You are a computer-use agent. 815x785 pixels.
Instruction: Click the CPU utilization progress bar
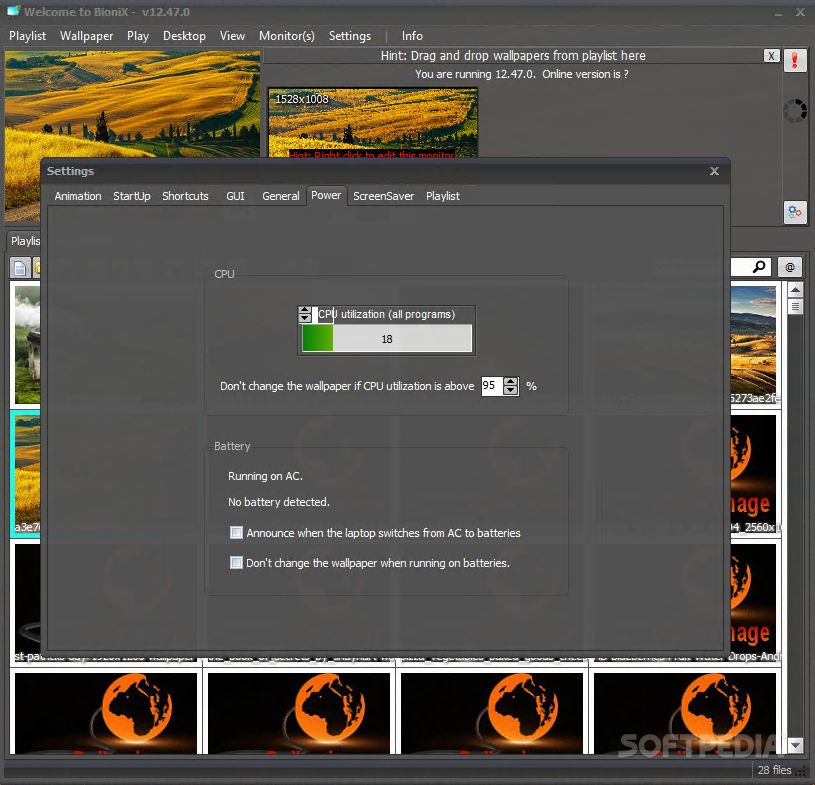point(387,338)
